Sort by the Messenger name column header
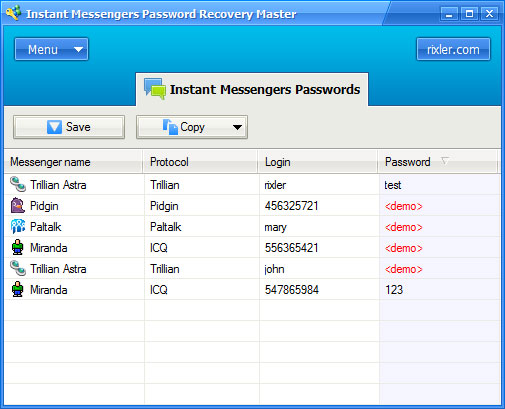 (x=74, y=162)
